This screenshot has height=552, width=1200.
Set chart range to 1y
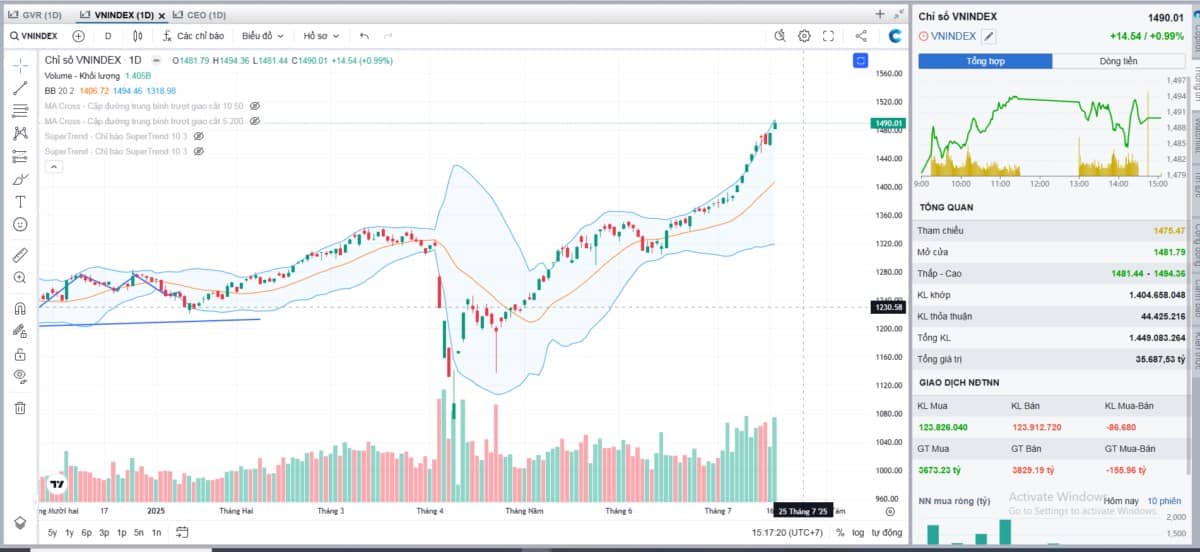click(x=69, y=532)
